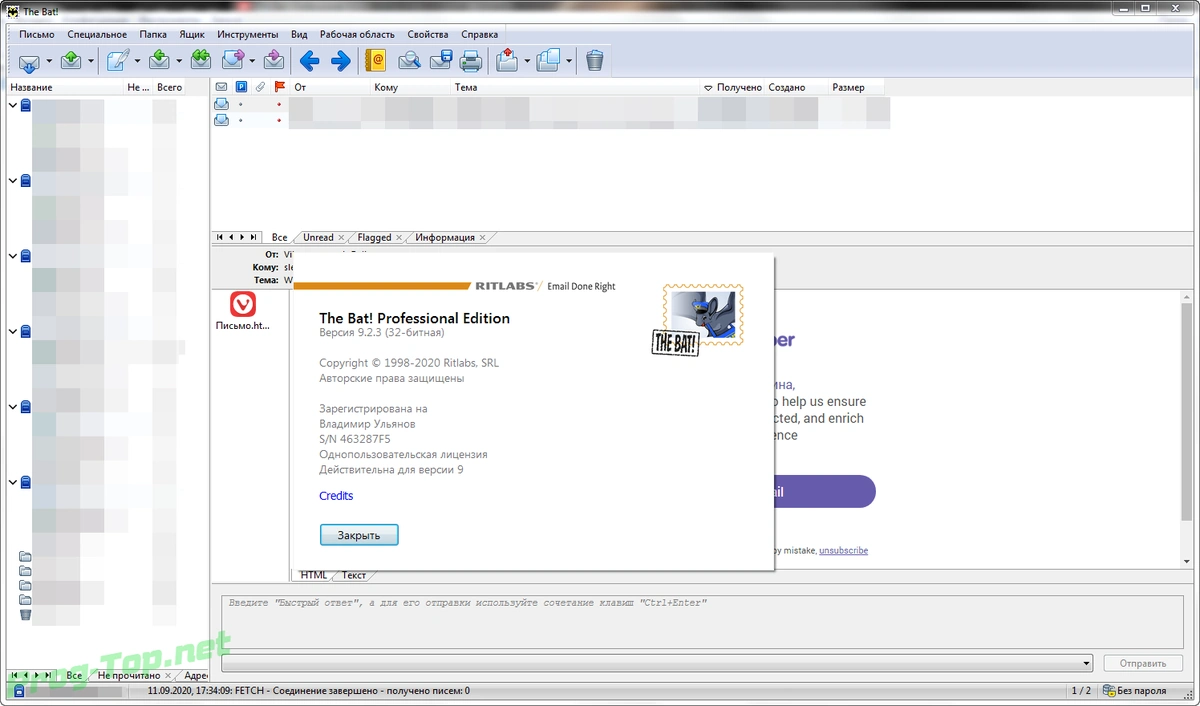Open the Reply dropdown arrow
This screenshot has width=1200, height=706.
(x=180, y=61)
